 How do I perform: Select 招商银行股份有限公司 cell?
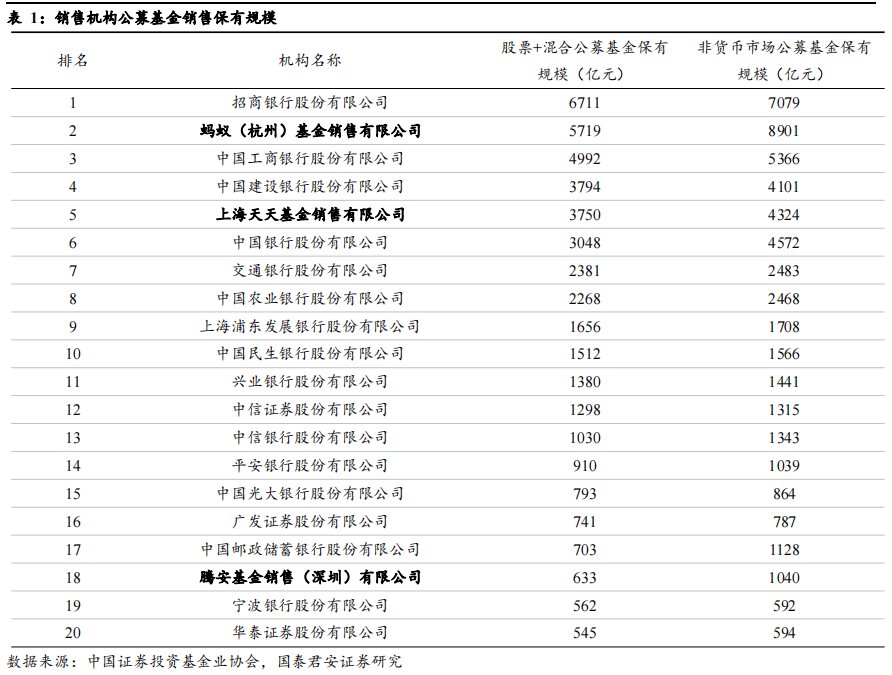[x=309, y=102]
